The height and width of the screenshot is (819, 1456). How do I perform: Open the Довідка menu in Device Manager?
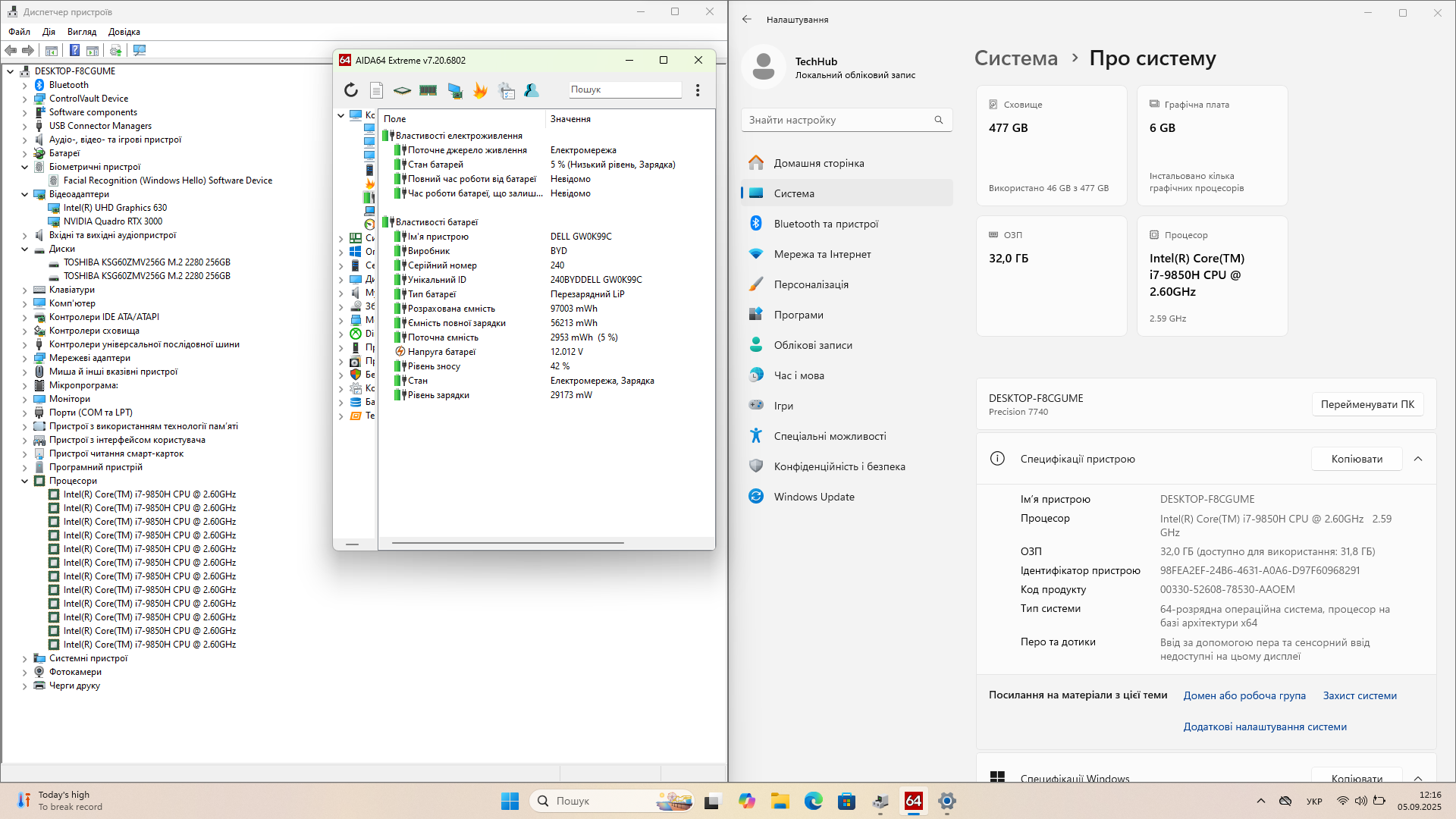click(124, 32)
